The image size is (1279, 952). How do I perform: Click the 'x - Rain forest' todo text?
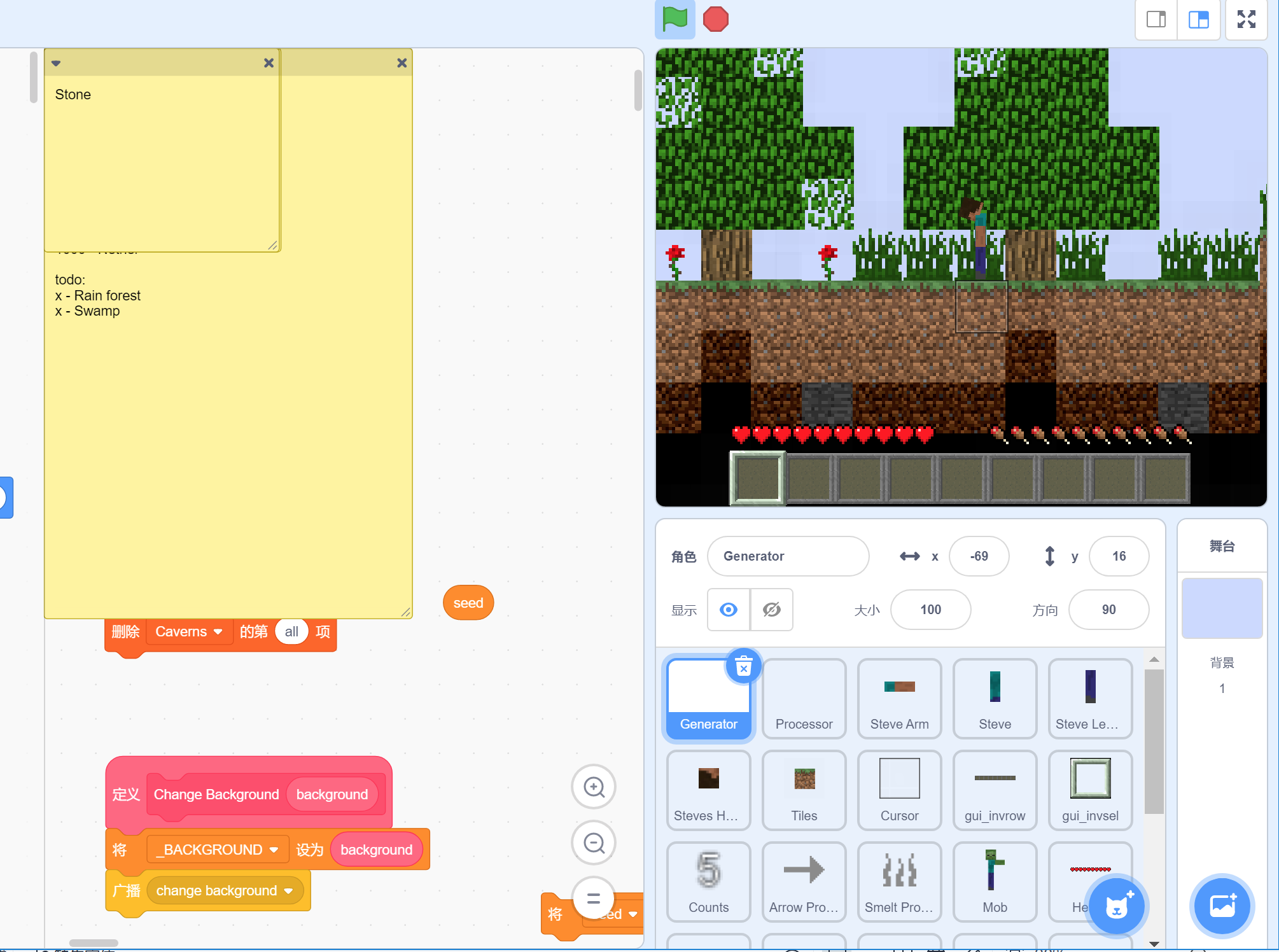pos(98,296)
